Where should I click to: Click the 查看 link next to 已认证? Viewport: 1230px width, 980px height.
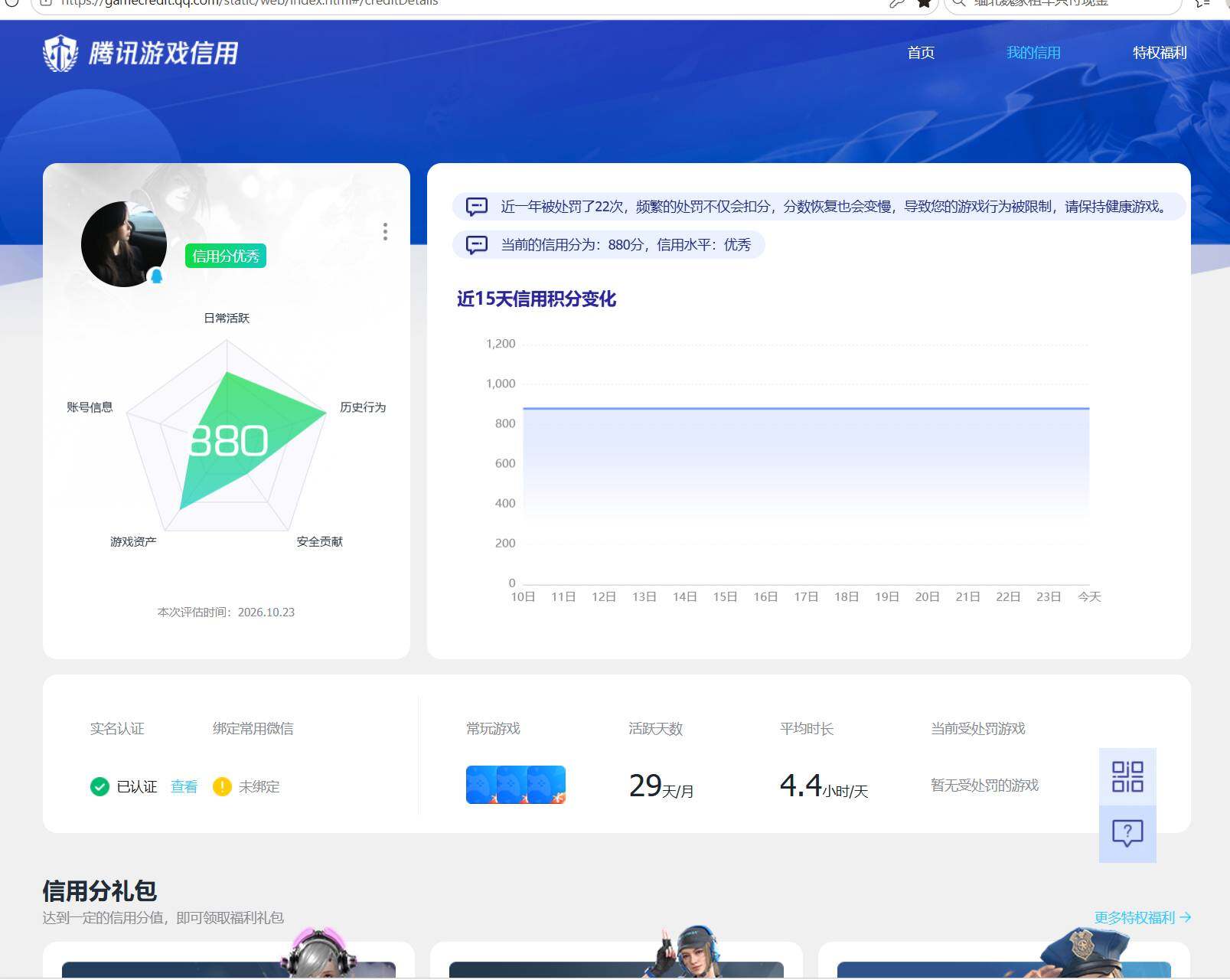[184, 786]
